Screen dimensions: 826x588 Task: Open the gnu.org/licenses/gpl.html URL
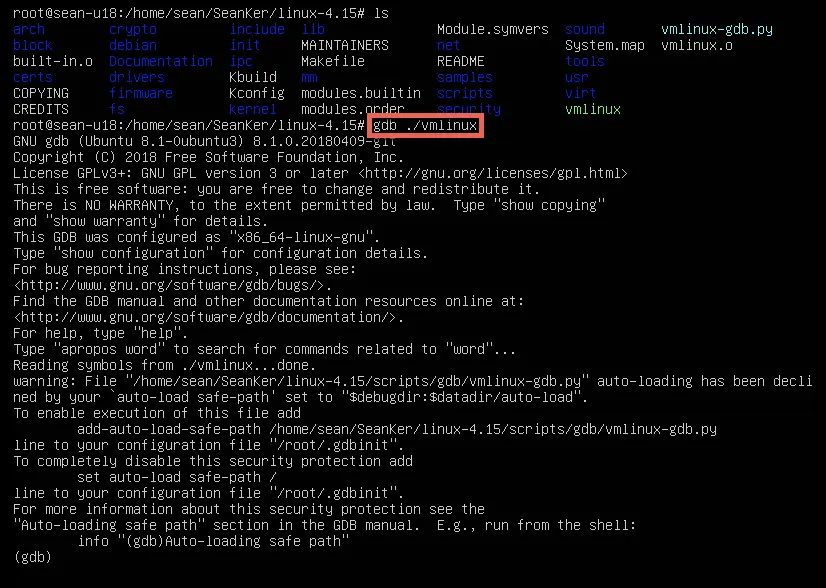(493, 173)
